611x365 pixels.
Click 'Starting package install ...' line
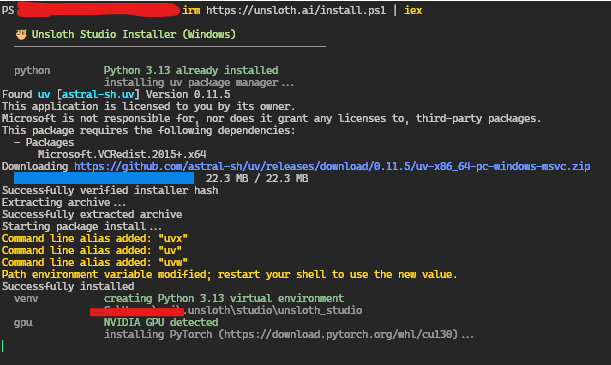(81, 227)
